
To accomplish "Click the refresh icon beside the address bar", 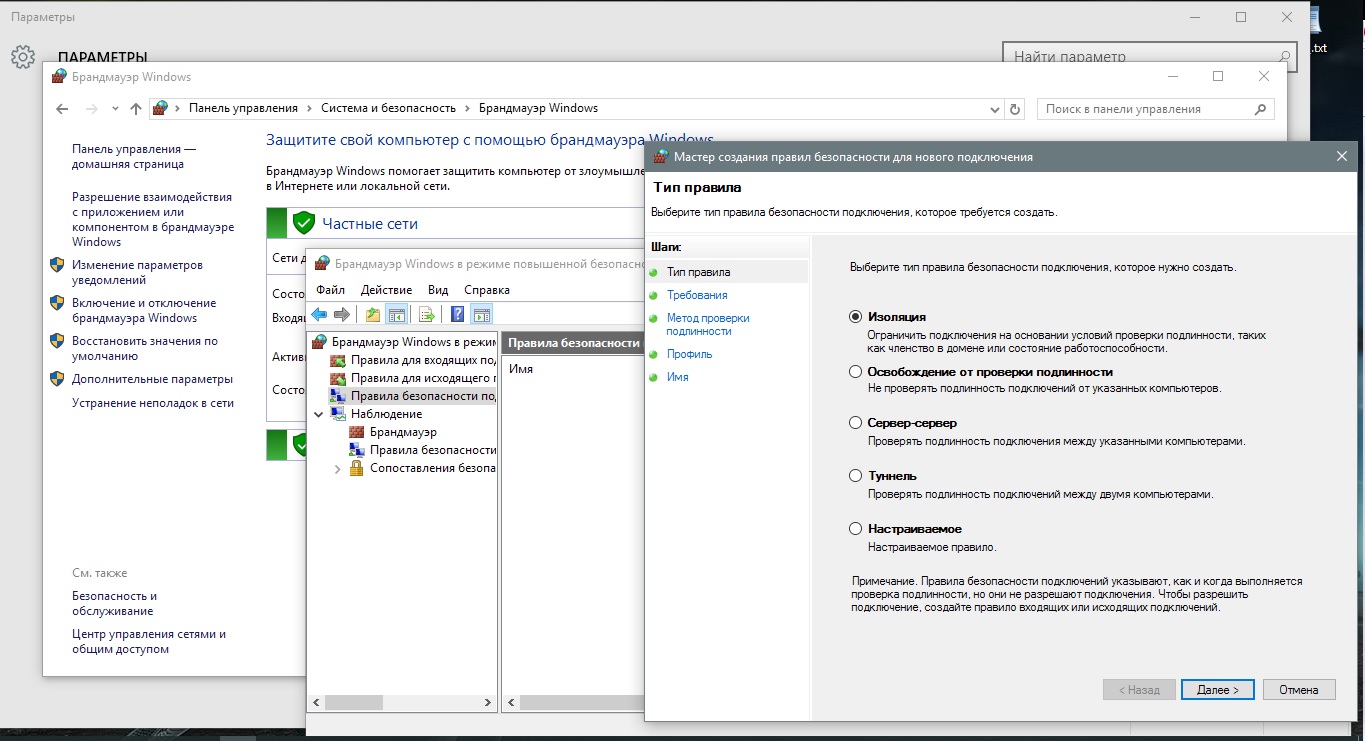I will coord(1016,109).
